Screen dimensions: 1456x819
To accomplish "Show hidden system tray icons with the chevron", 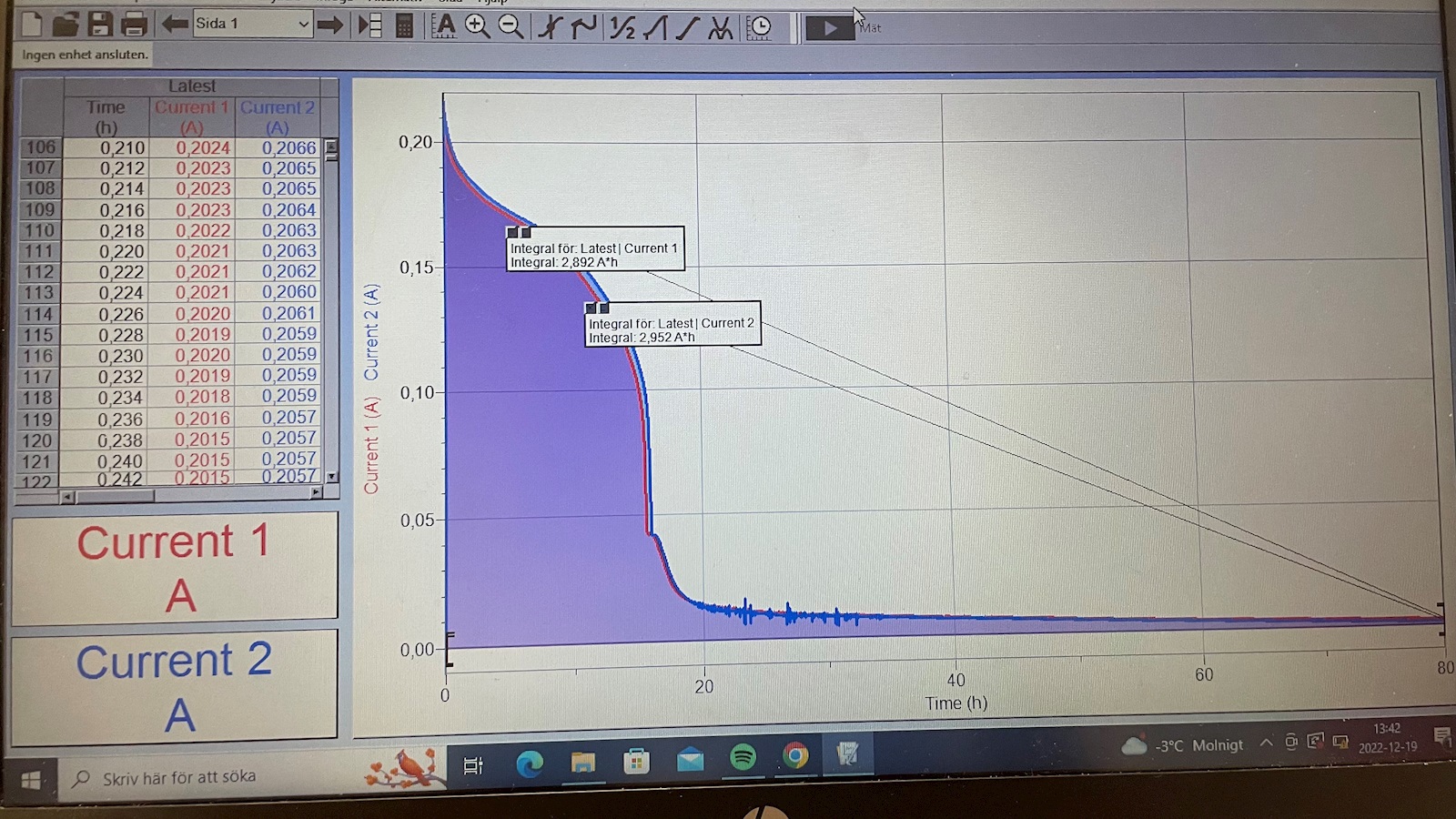I will [x=1266, y=743].
